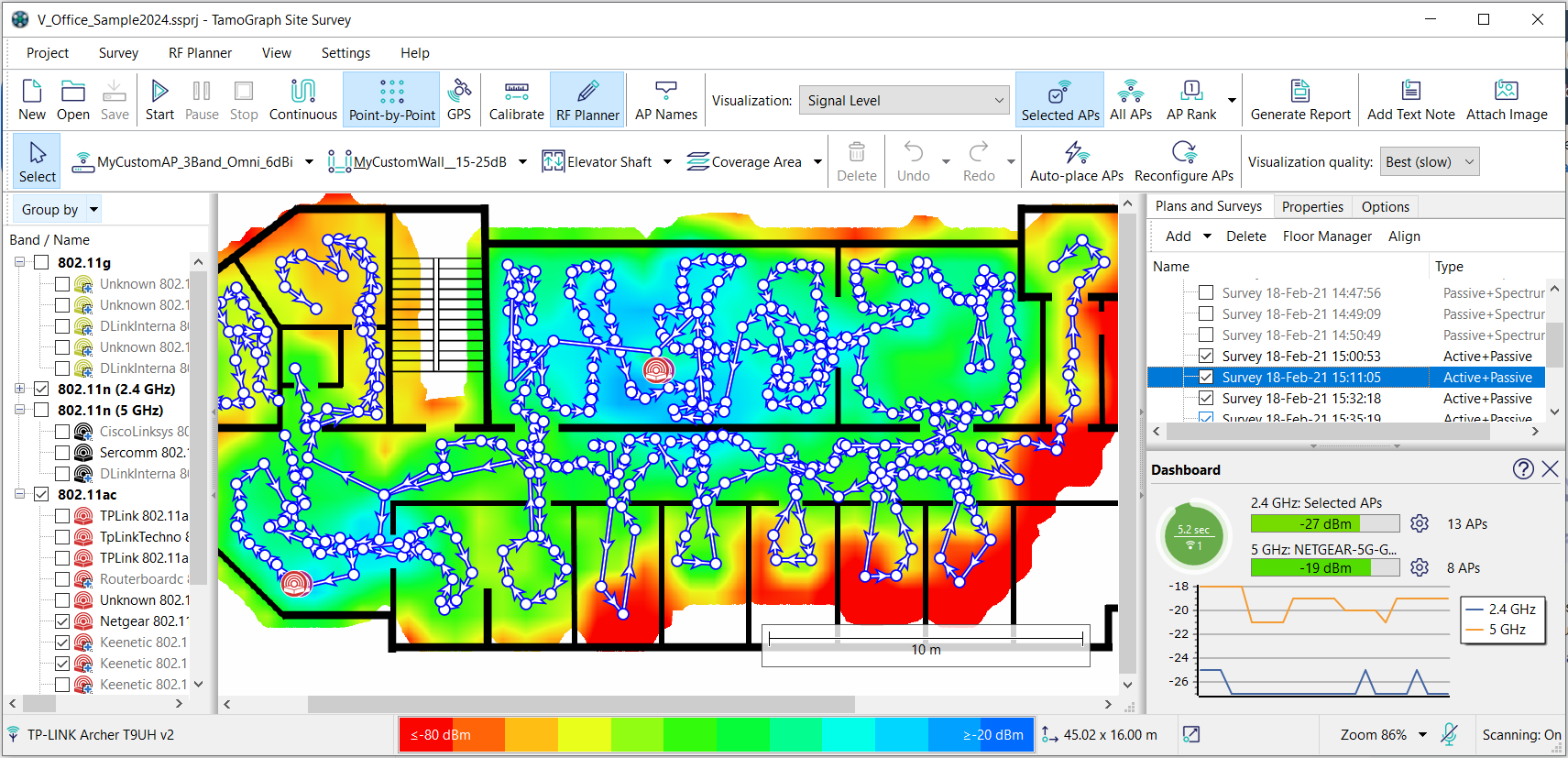1568x758 pixels.
Task: Activate the Select pointer tool
Action: point(38,161)
